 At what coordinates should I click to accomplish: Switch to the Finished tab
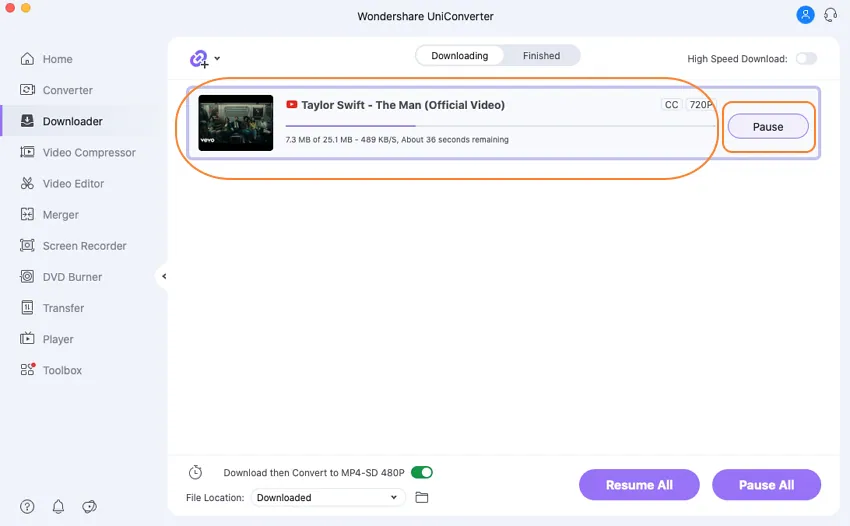tap(542, 56)
